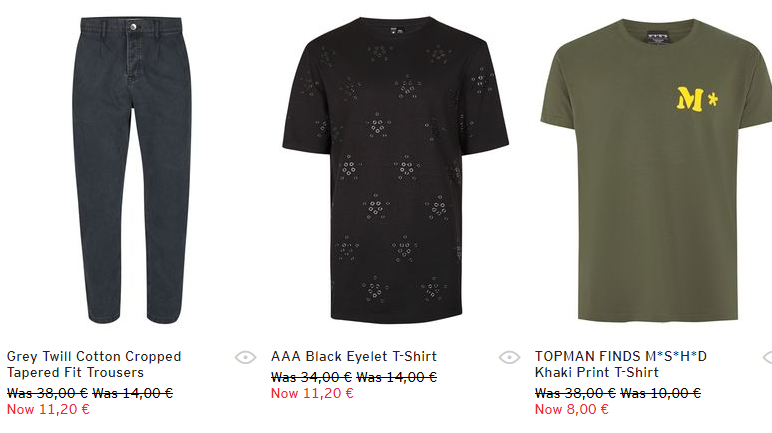This screenshot has width=772, height=433.
Task: Select the khaki green T-shirt product image
Action: point(660,170)
